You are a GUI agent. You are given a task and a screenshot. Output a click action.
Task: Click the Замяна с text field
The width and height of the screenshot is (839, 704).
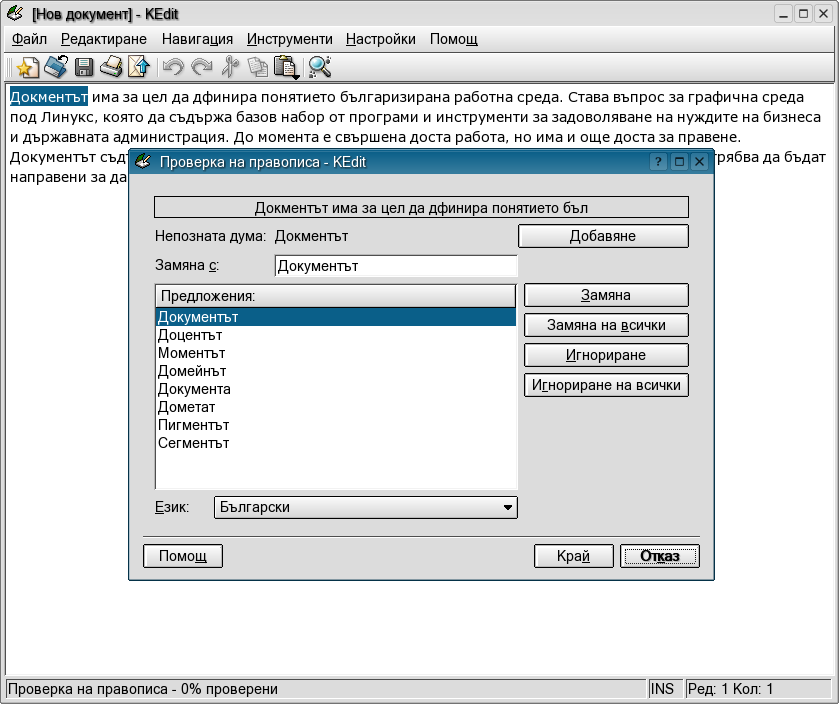[395, 267]
